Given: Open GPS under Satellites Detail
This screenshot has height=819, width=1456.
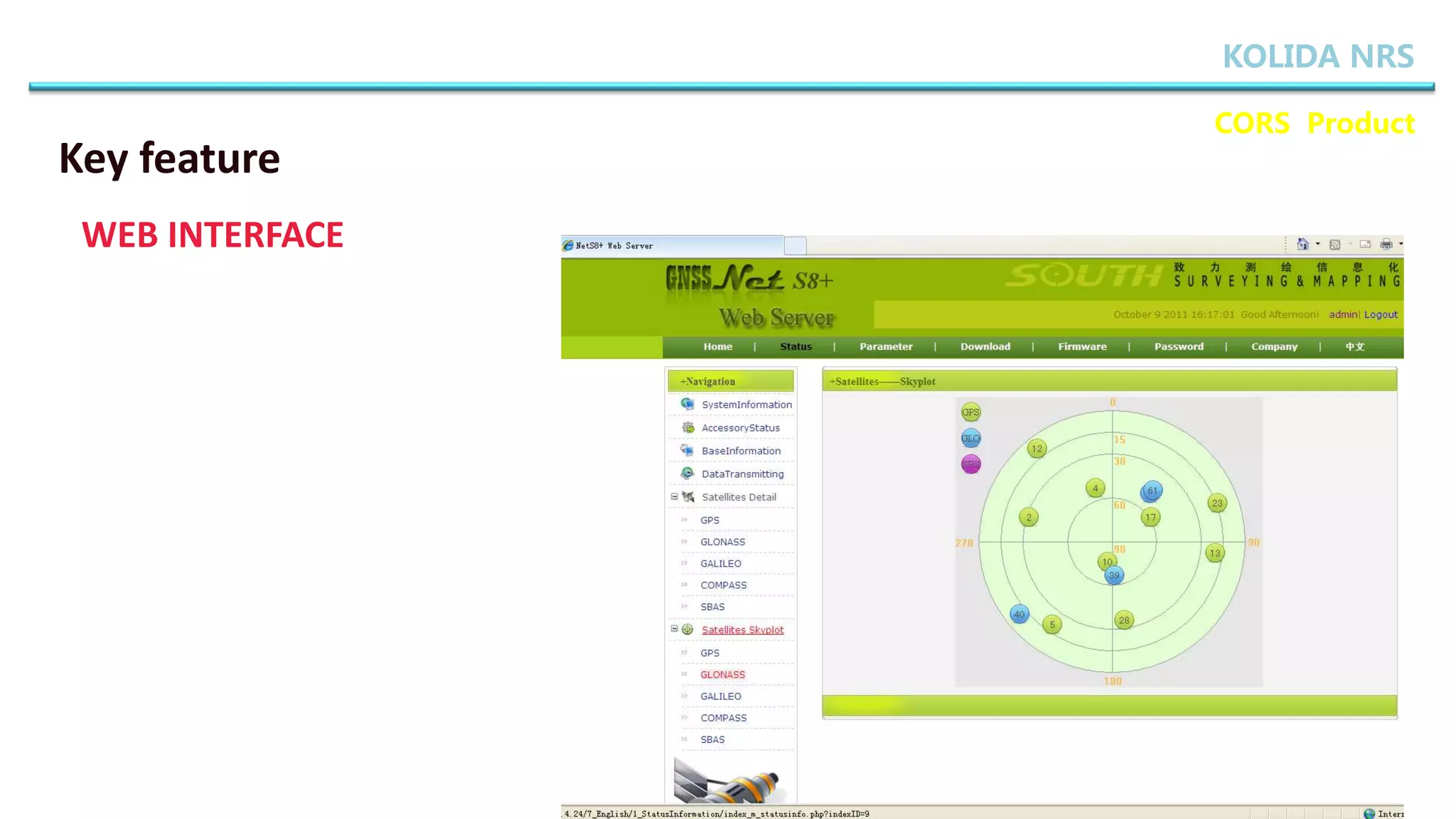Looking at the screenshot, I should click(710, 520).
